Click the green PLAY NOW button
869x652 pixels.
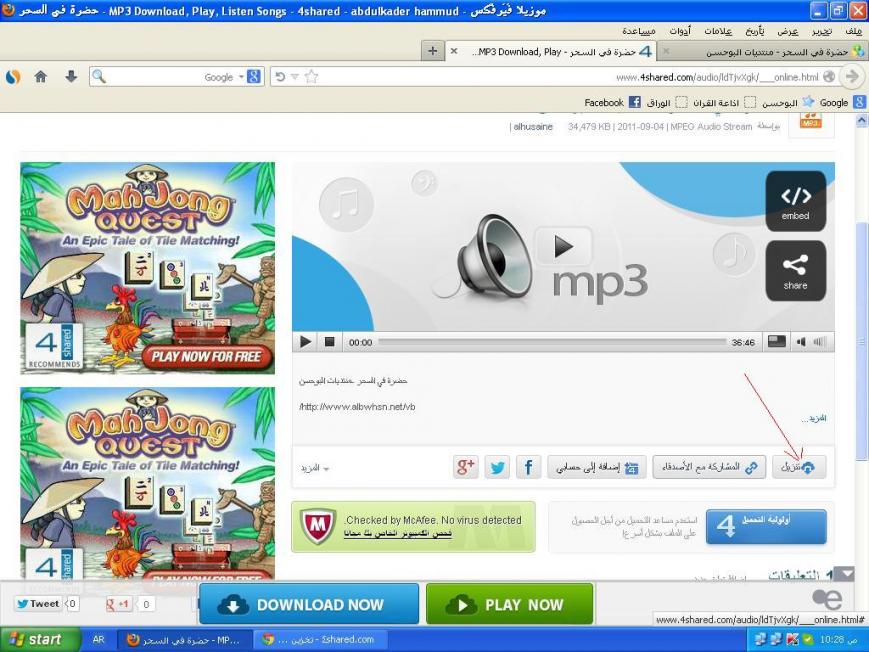pyautogui.click(x=509, y=604)
